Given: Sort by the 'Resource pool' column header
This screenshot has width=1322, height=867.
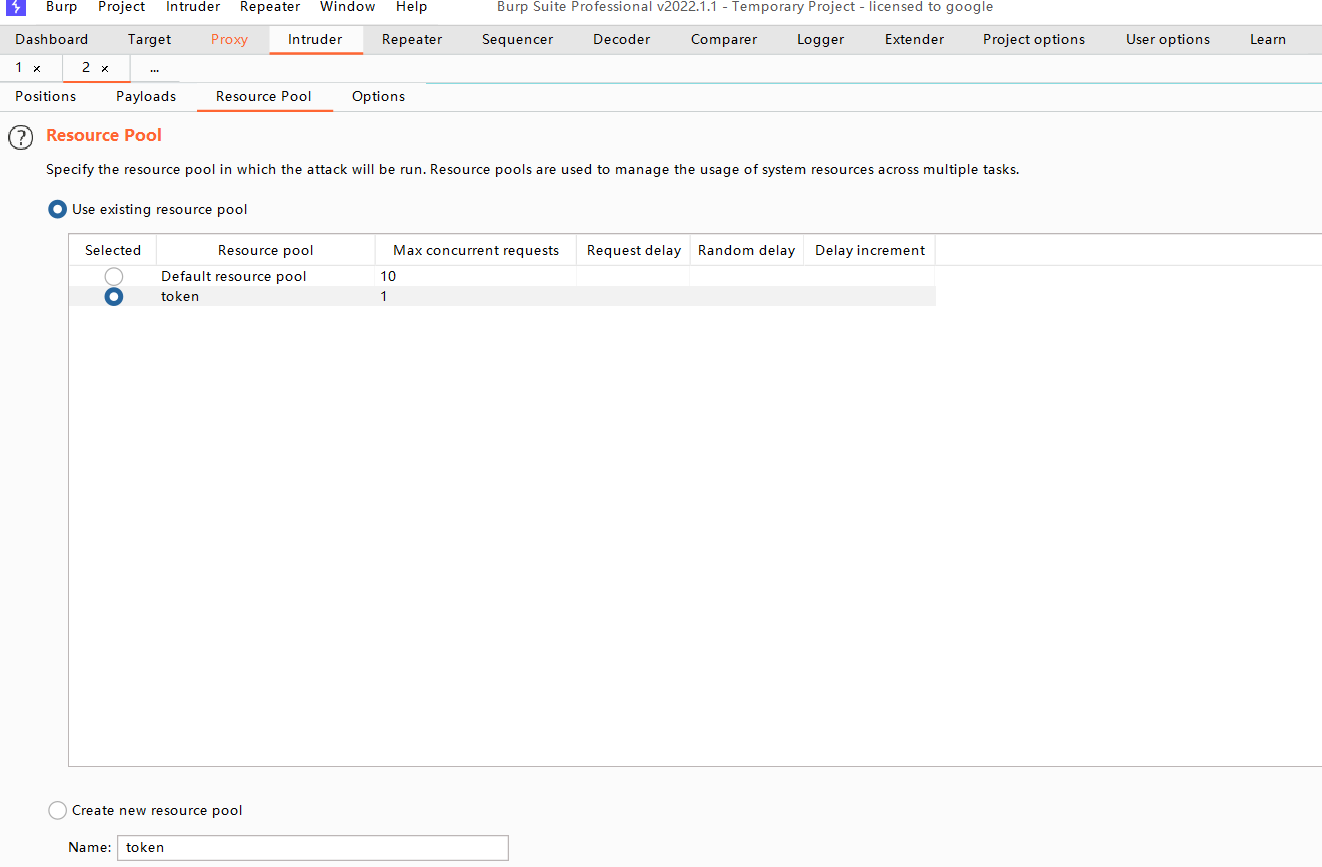Looking at the screenshot, I should point(266,250).
